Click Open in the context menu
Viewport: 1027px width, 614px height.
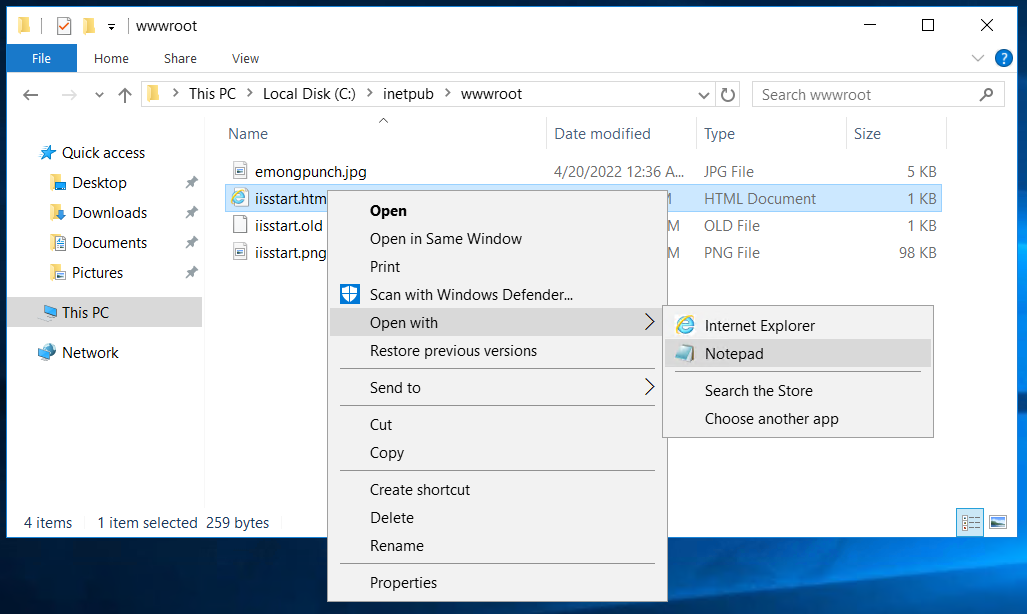497,211
